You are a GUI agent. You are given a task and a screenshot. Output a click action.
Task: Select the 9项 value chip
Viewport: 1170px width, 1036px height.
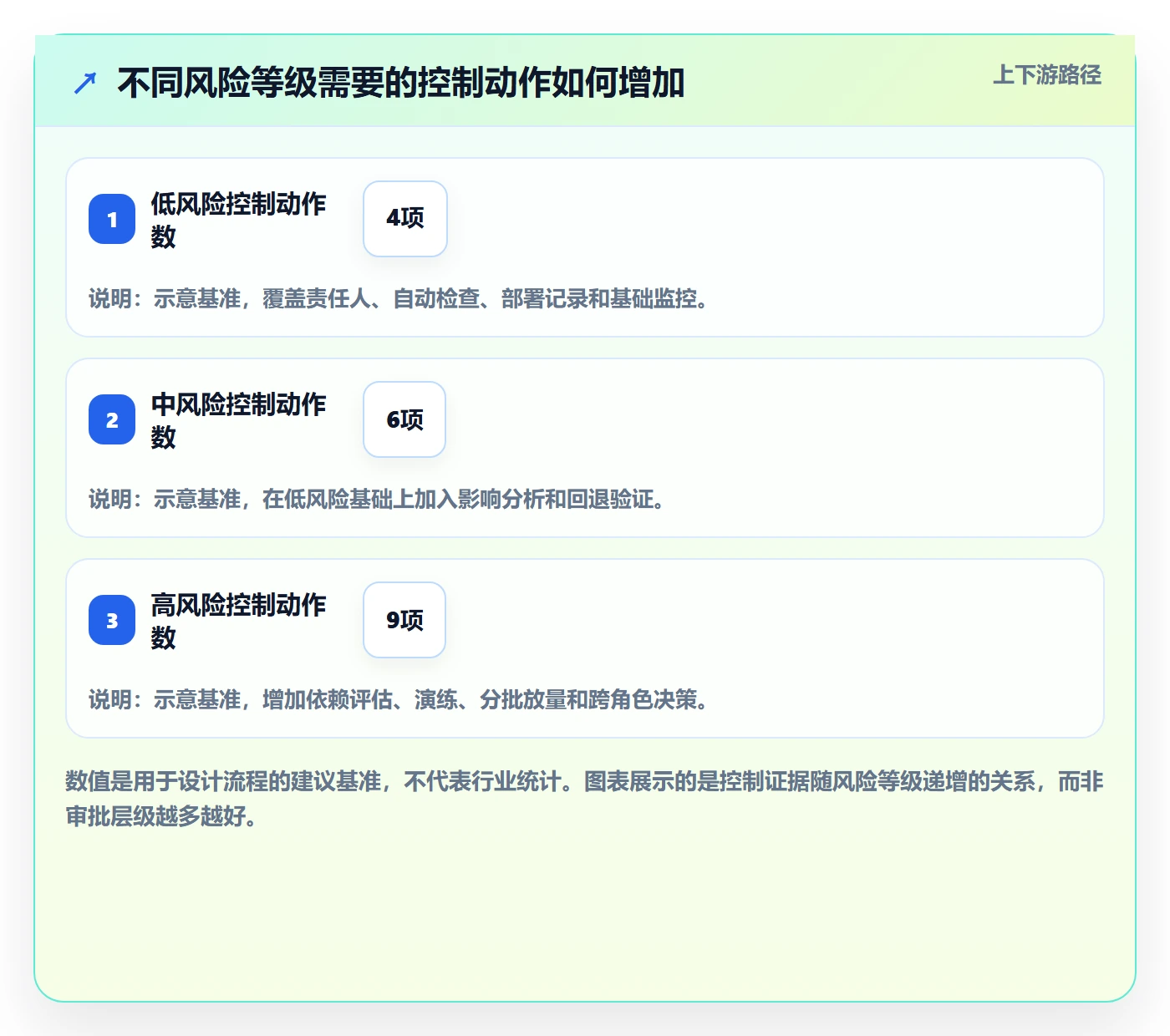coord(404,620)
